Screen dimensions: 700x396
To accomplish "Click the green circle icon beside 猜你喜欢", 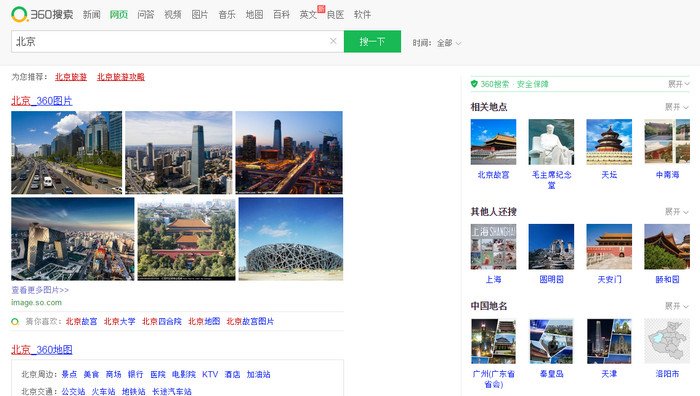I will [15, 321].
